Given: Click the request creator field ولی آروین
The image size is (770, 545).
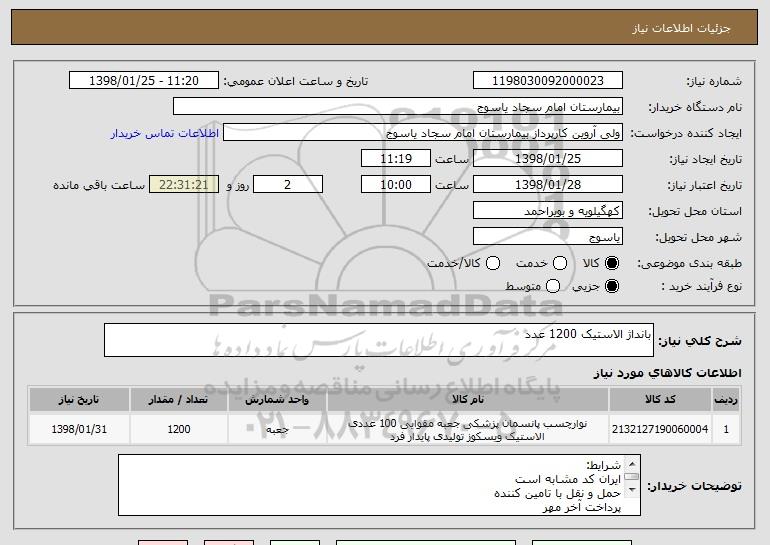Looking at the screenshot, I should point(423,133).
